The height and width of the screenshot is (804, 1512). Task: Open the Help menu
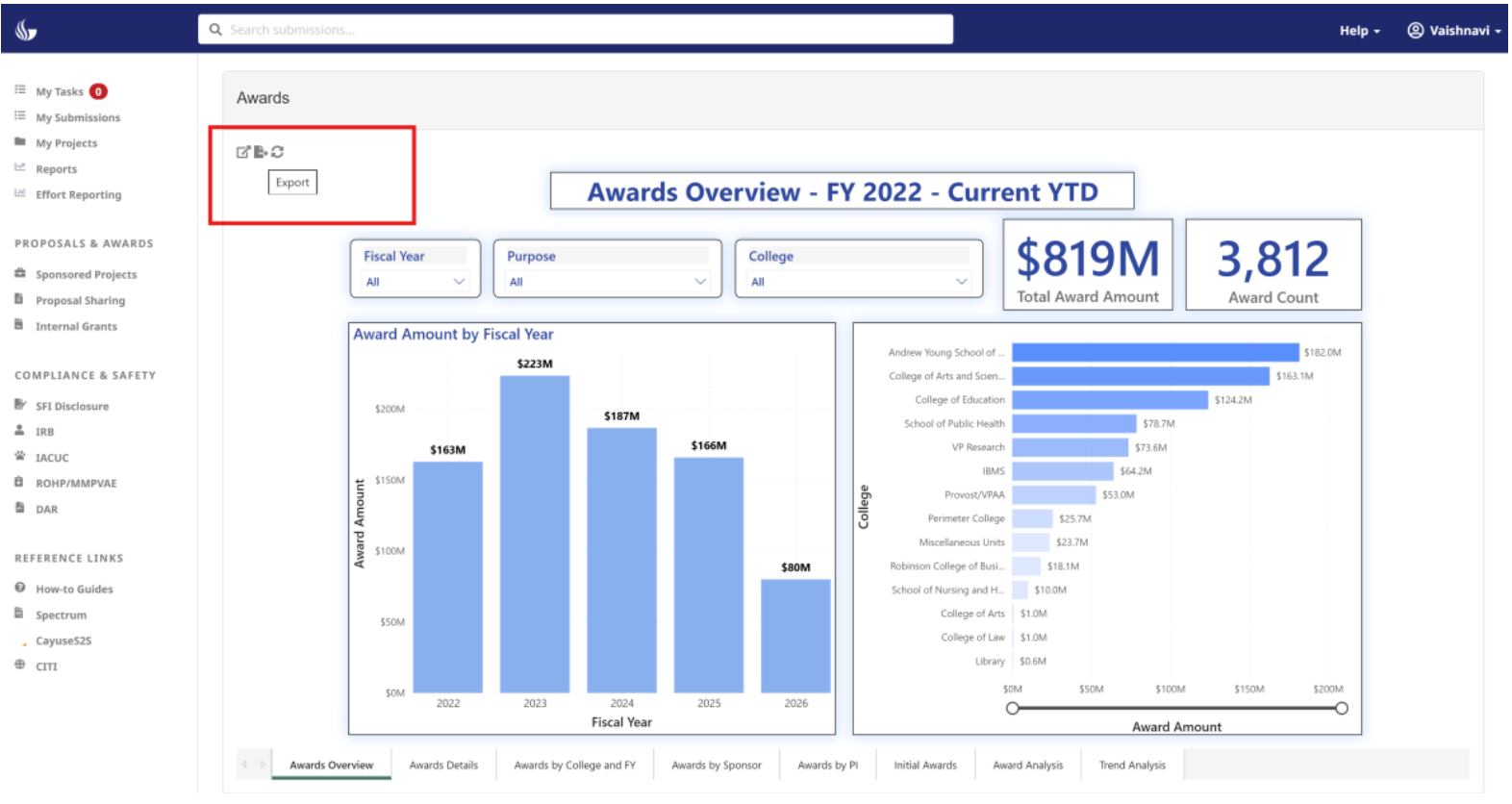[1358, 31]
